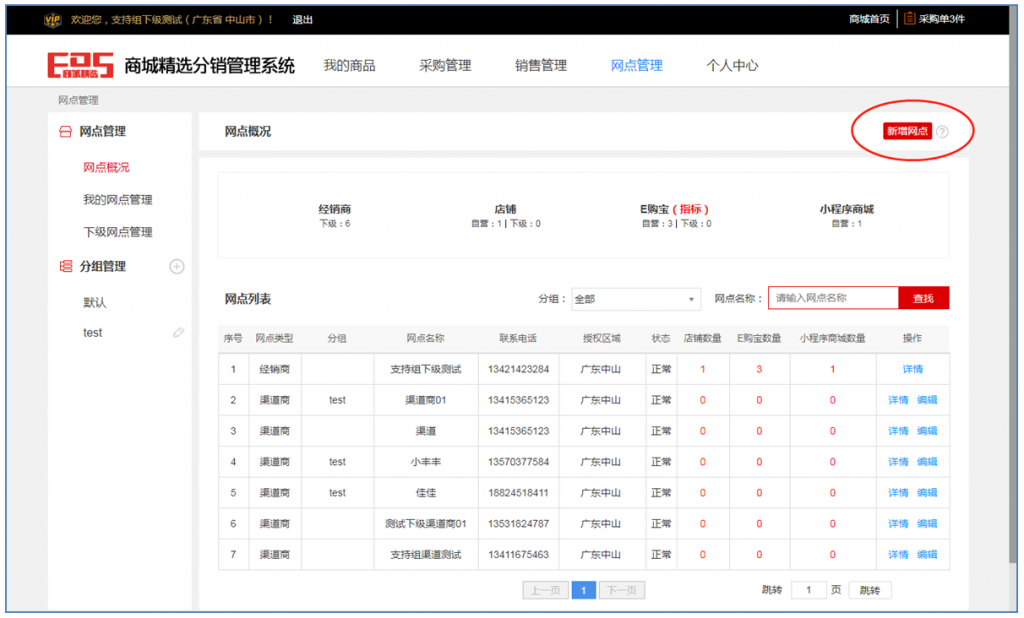Select 我的网点管理 in the sidebar
This screenshot has width=1024, height=618.
click(x=118, y=199)
